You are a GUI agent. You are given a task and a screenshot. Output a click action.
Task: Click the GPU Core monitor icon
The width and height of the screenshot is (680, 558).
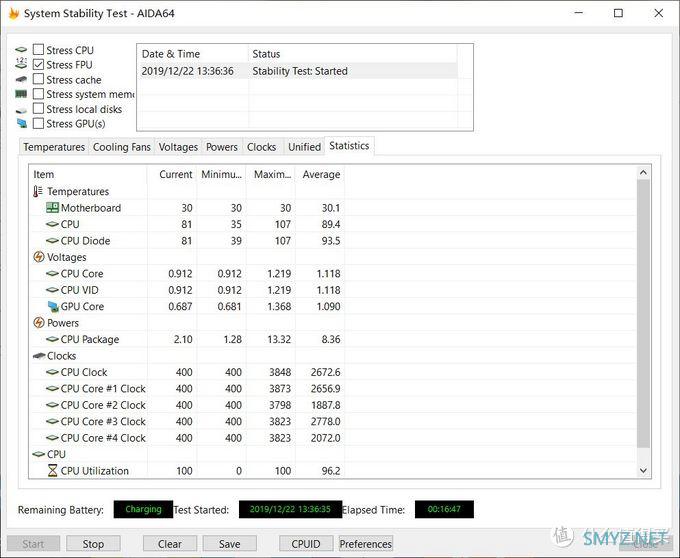[x=53, y=307]
